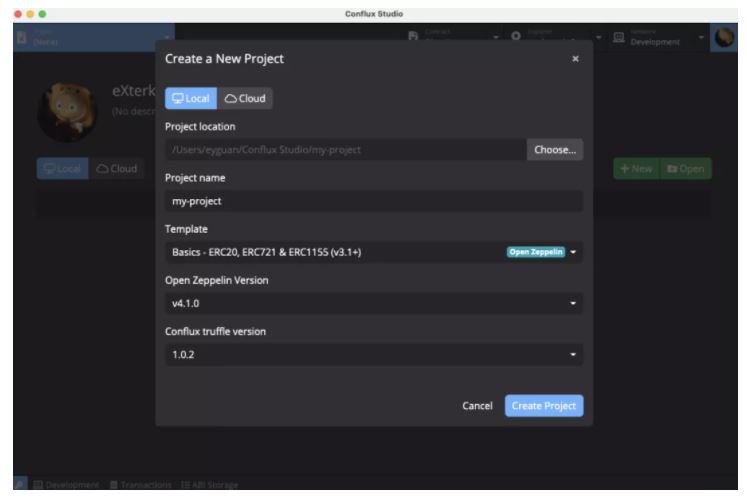Open ABI Storage in the status bar
The image size is (747, 499).
[x=210, y=484]
